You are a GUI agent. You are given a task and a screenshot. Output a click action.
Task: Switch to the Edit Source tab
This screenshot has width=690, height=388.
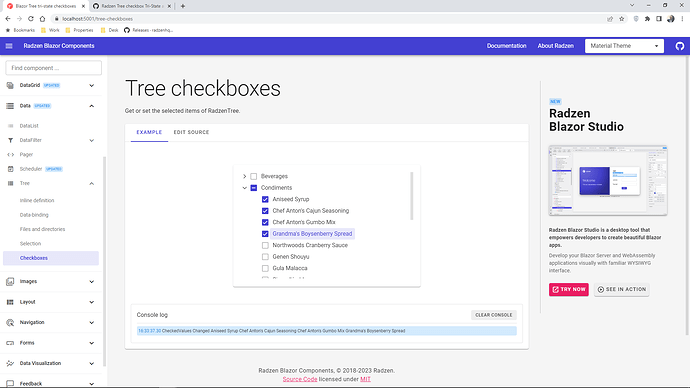click(x=191, y=132)
